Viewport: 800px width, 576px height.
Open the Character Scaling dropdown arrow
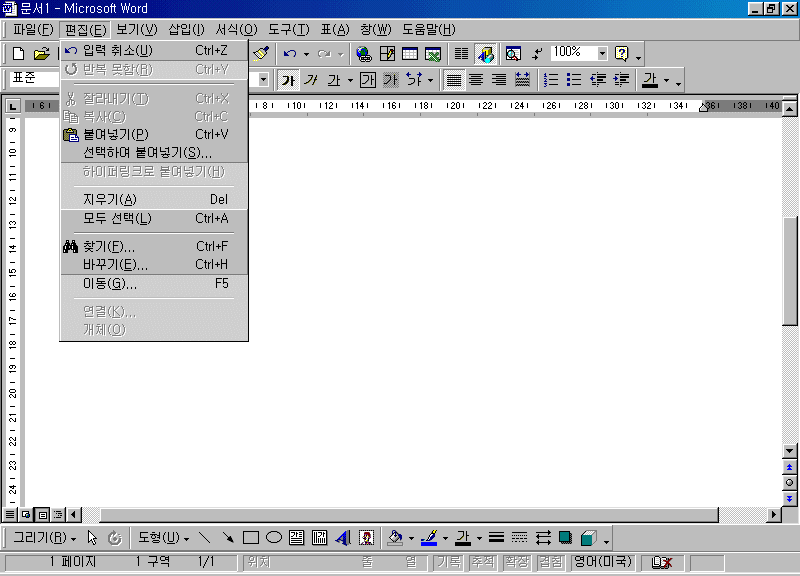coord(431,81)
